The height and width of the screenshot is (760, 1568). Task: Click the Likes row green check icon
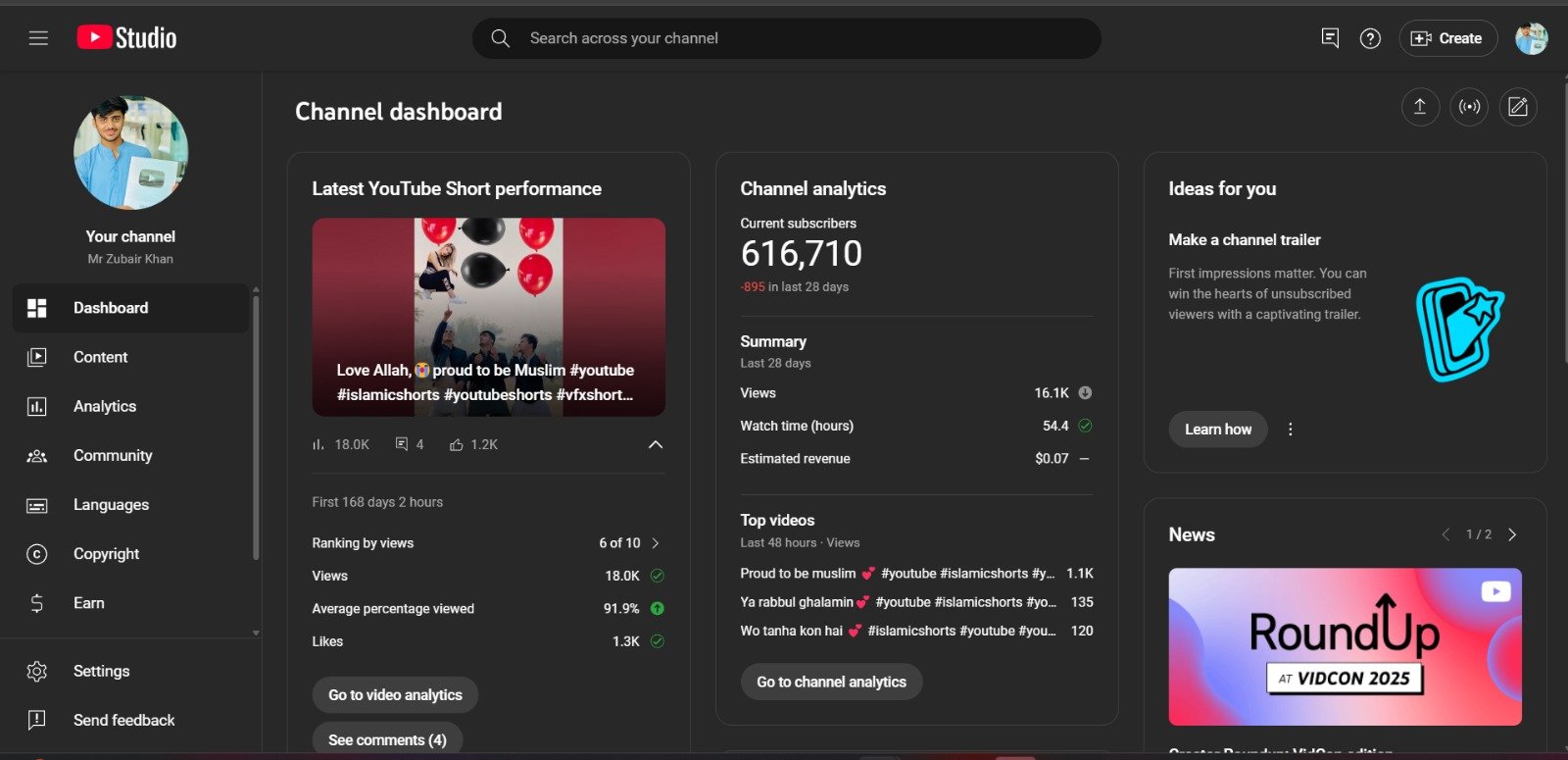(658, 641)
